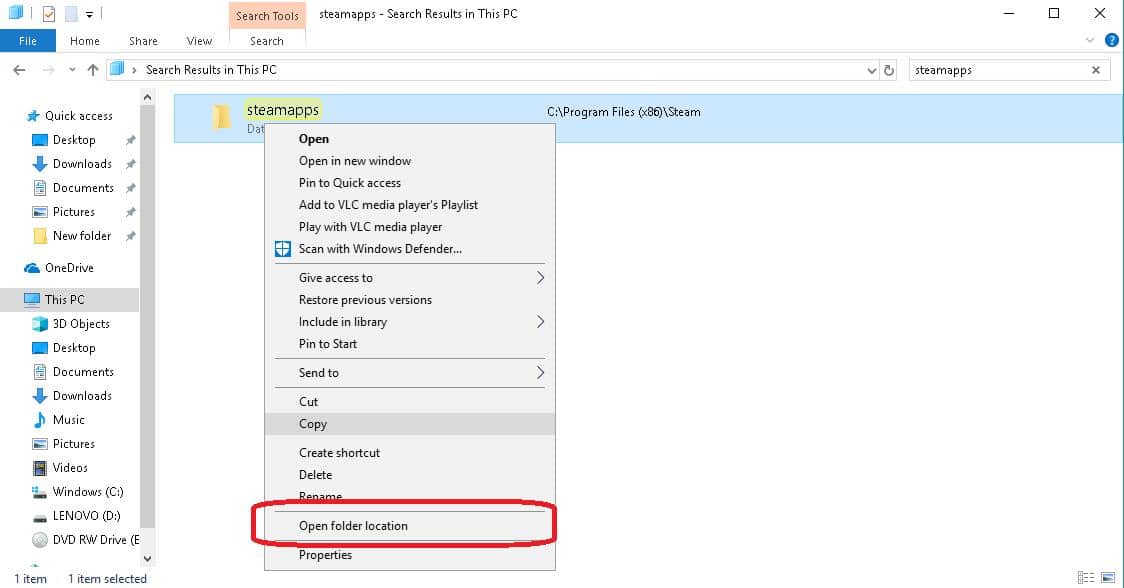Expand the Send to submenu
This screenshot has width=1124, height=588.
(409, 373)
